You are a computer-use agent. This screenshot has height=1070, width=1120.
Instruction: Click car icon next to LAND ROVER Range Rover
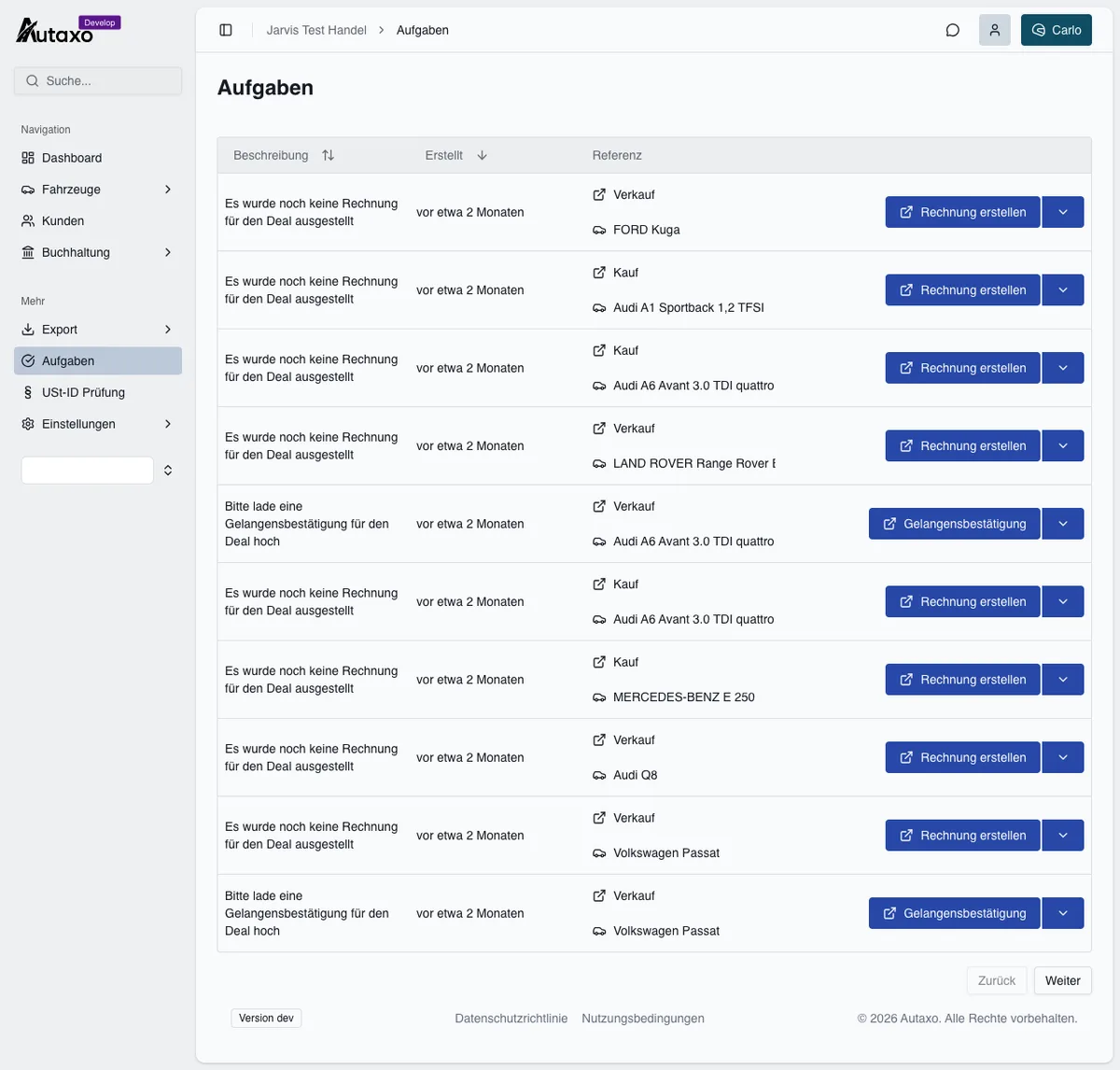pyautogui.click(x=599, y=463)
